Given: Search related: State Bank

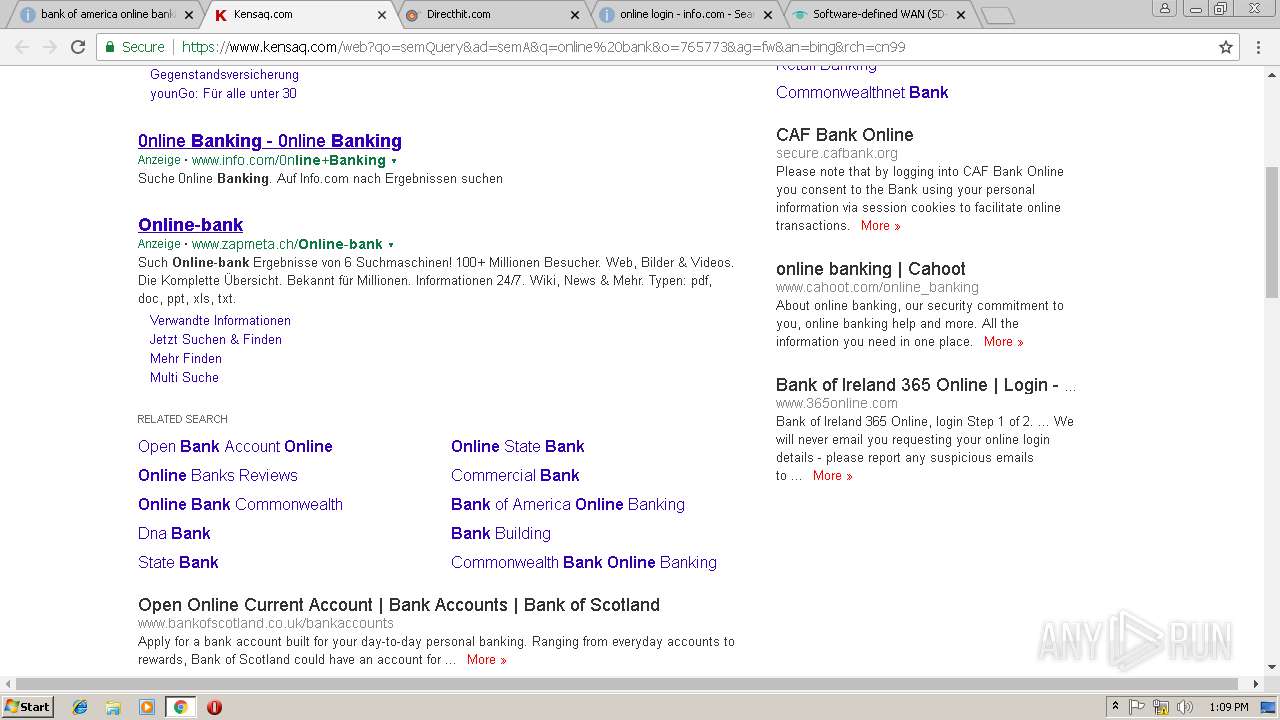Looking at the screenshot, I should tap(178, 563).
